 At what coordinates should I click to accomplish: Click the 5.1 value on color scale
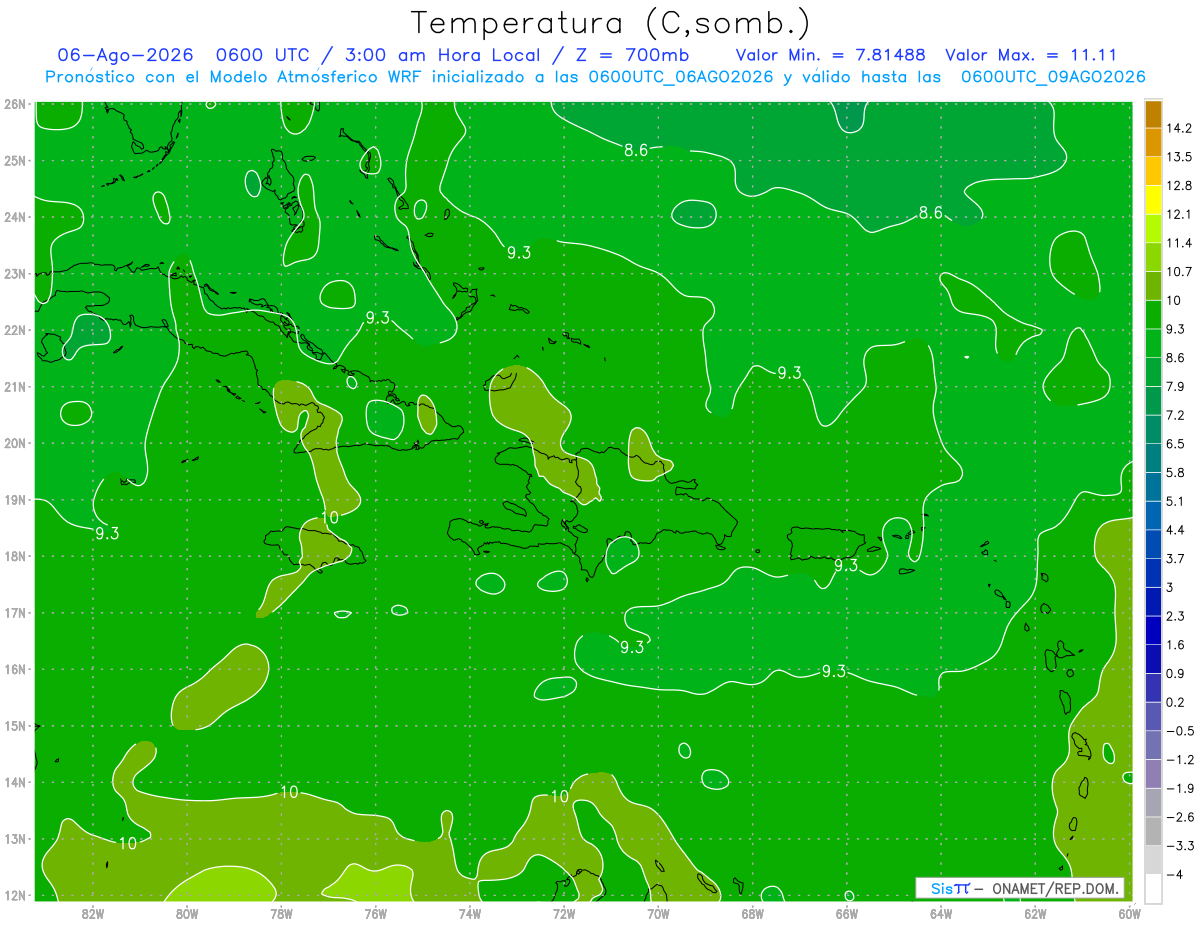[x=1176, y=501]
